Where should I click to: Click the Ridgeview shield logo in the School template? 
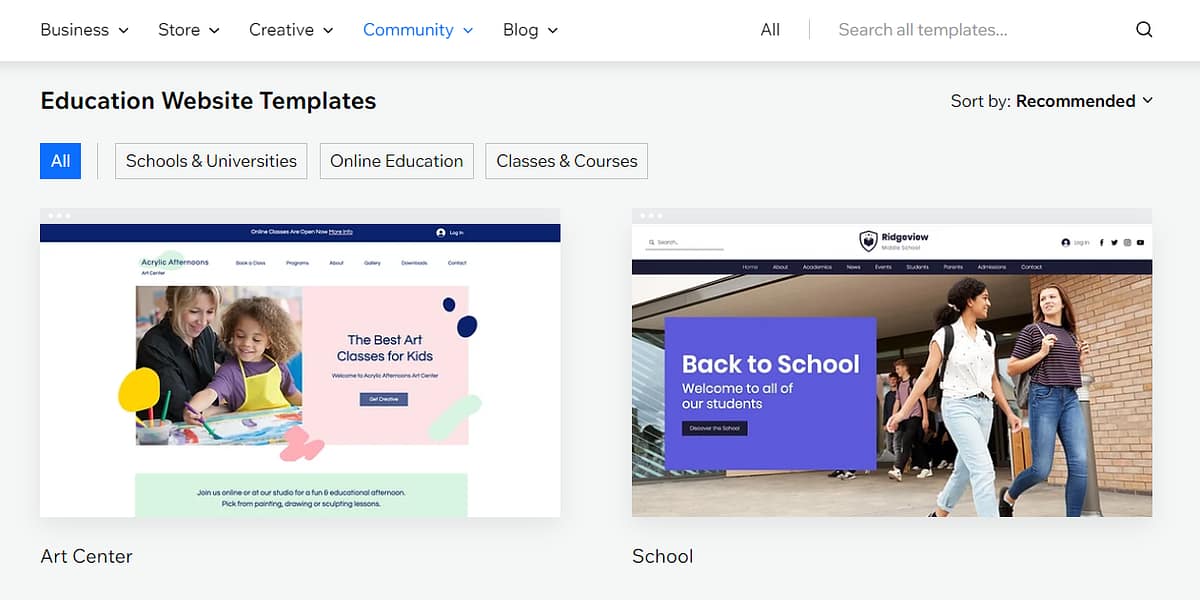pyautogui.click(x=867, y=239)
